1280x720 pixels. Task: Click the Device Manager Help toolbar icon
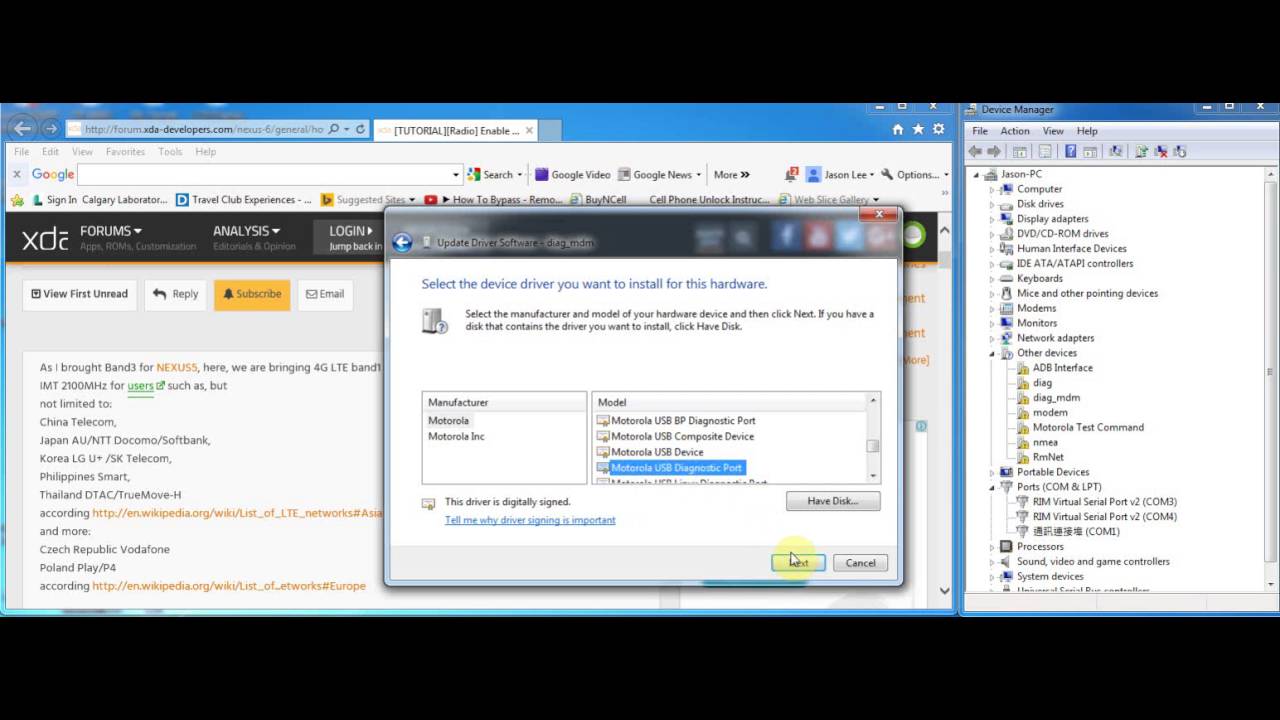pos(1070,152)
